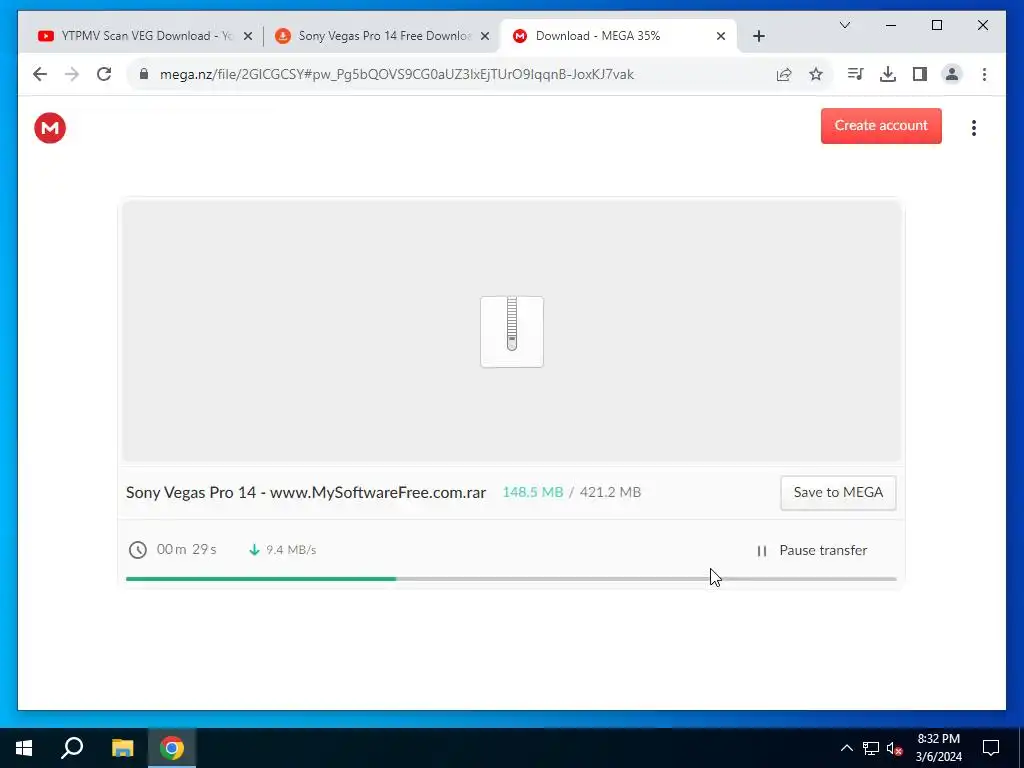1024x768 pixels.
Task: Click the MEGA logo icon
Action: (x=50, y=127)
